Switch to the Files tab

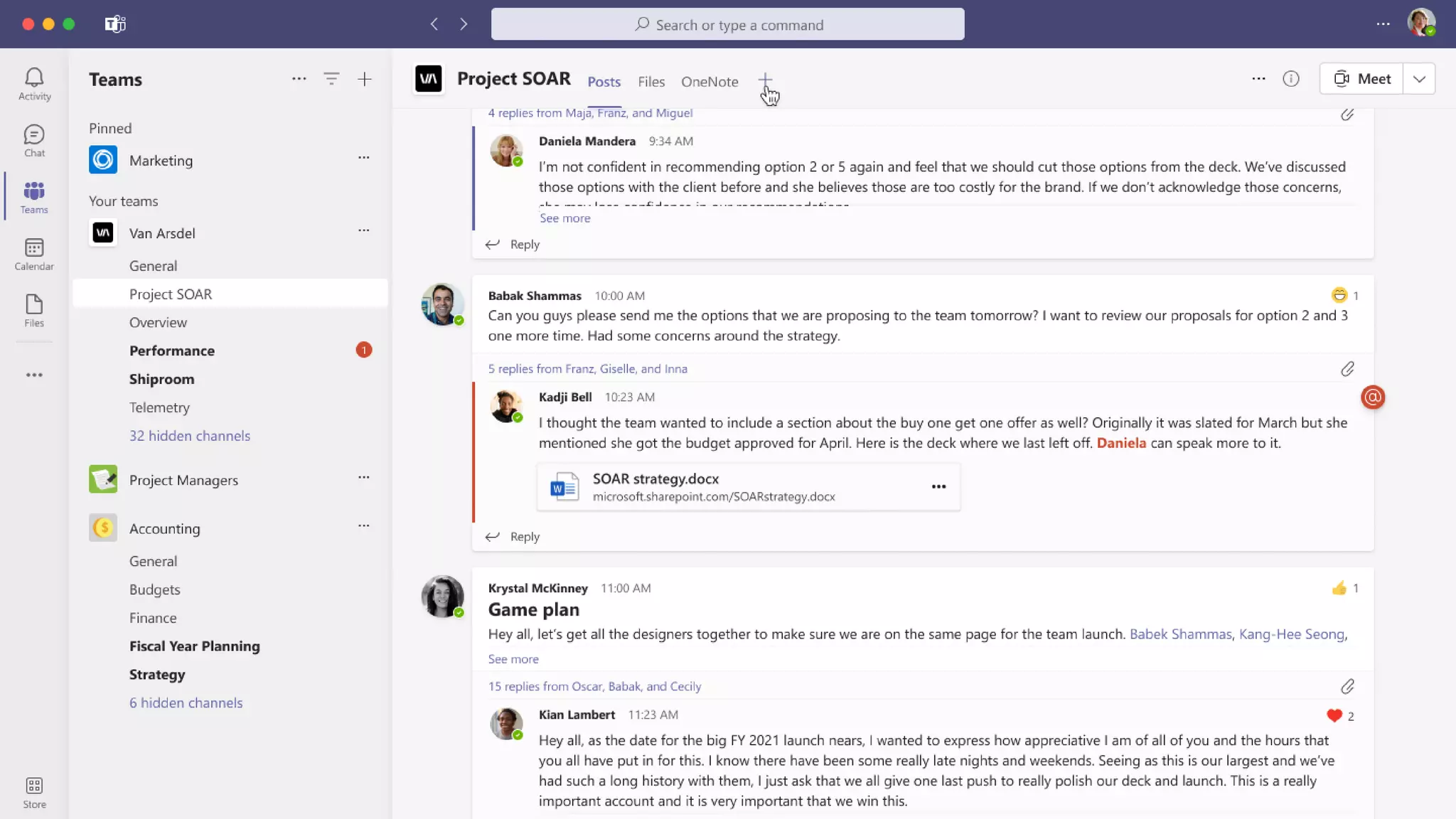[x=651, y=82]
